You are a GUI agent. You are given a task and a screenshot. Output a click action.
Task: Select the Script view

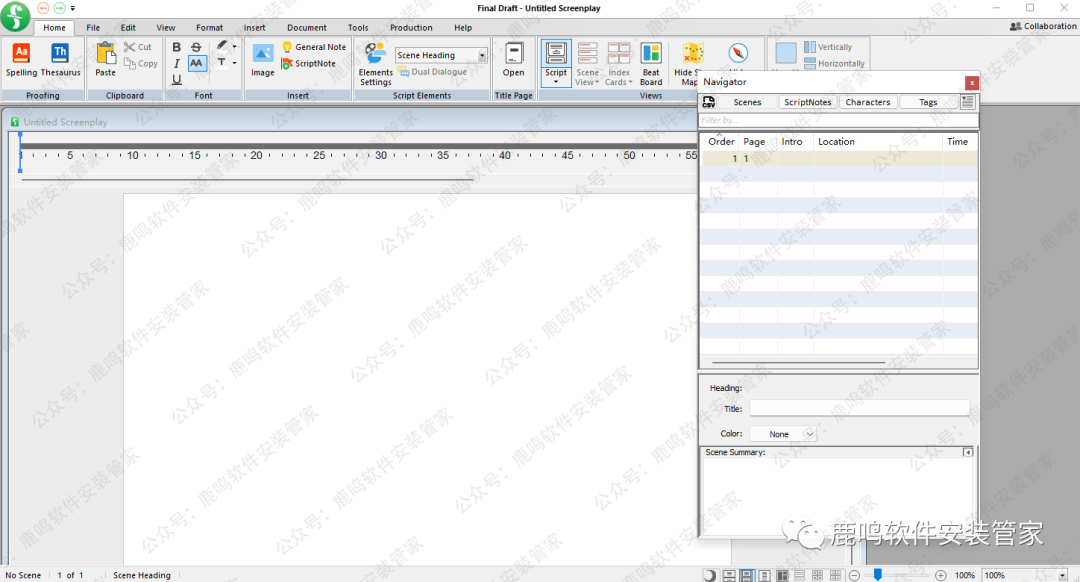[556, 63]
